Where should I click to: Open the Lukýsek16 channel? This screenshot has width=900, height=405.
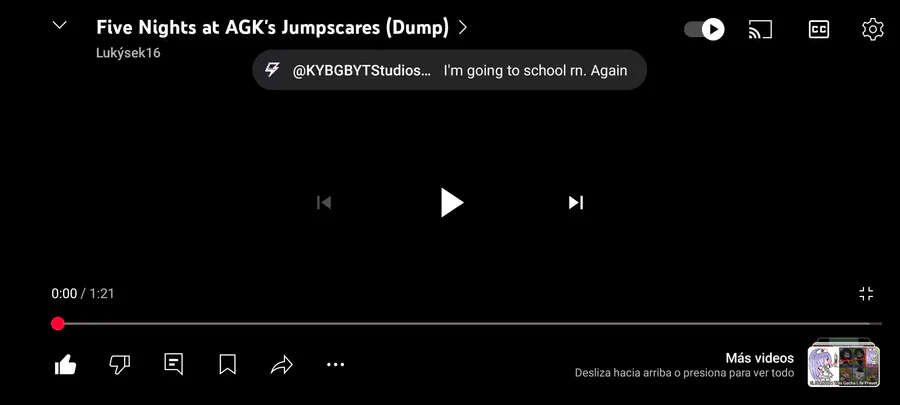pos(129,53)
